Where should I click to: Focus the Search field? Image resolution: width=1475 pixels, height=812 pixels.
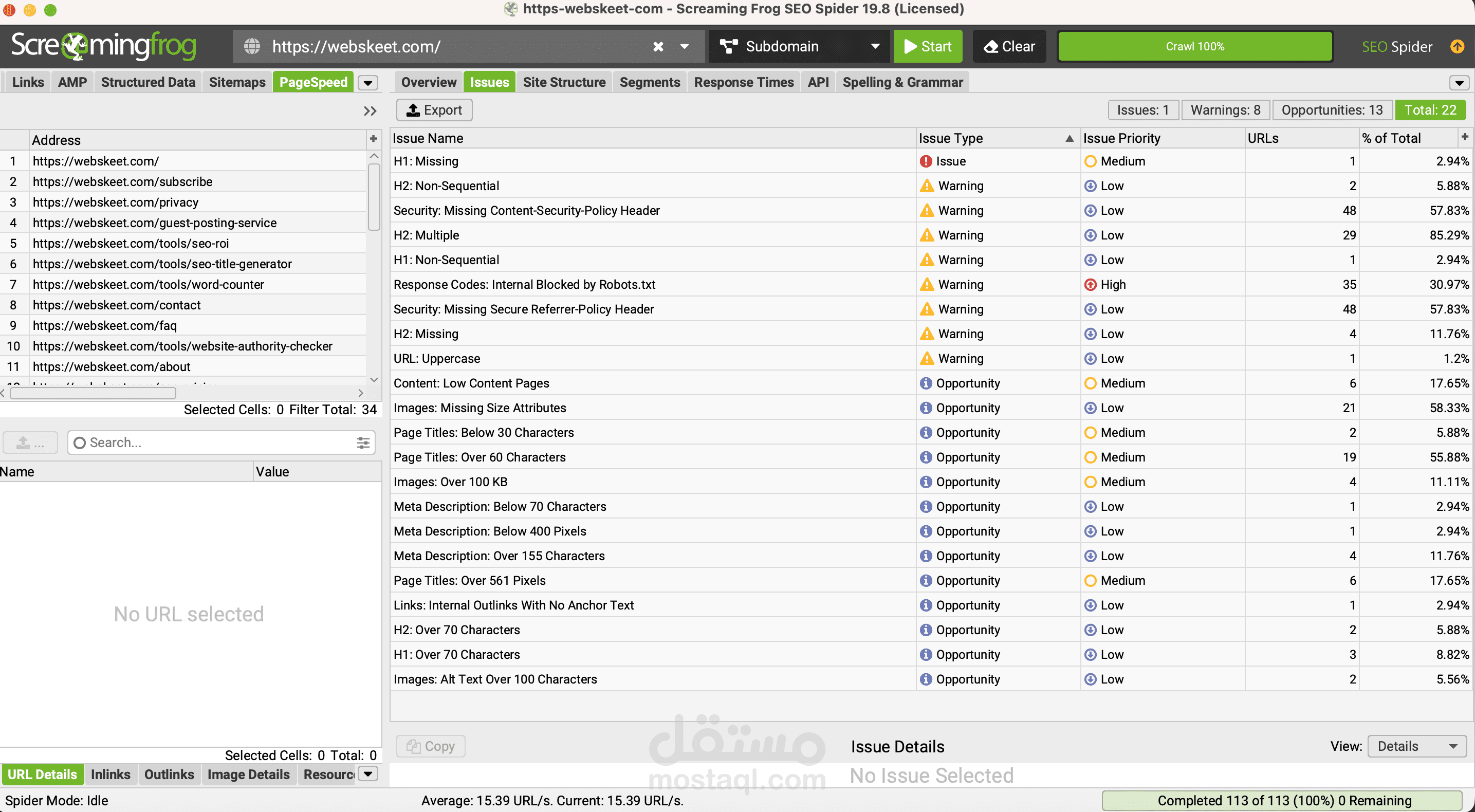pyautogui.click(x=220, y=442)
